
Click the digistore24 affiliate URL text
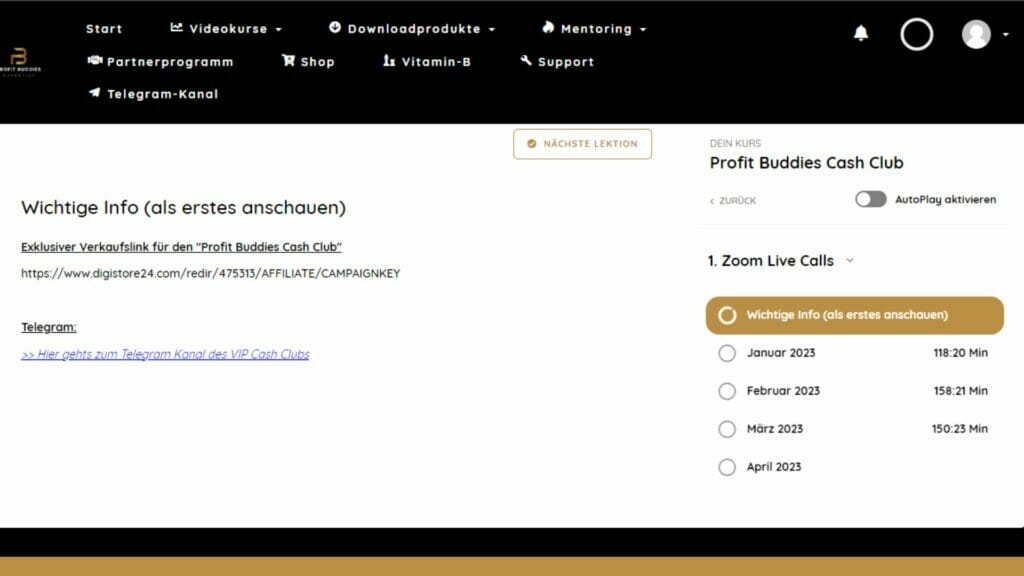210,274
